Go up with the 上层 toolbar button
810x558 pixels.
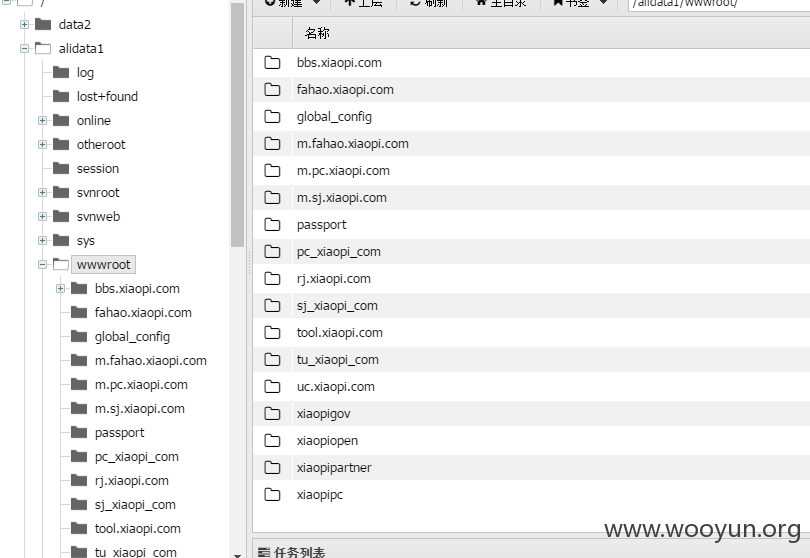tap(364, 3)
